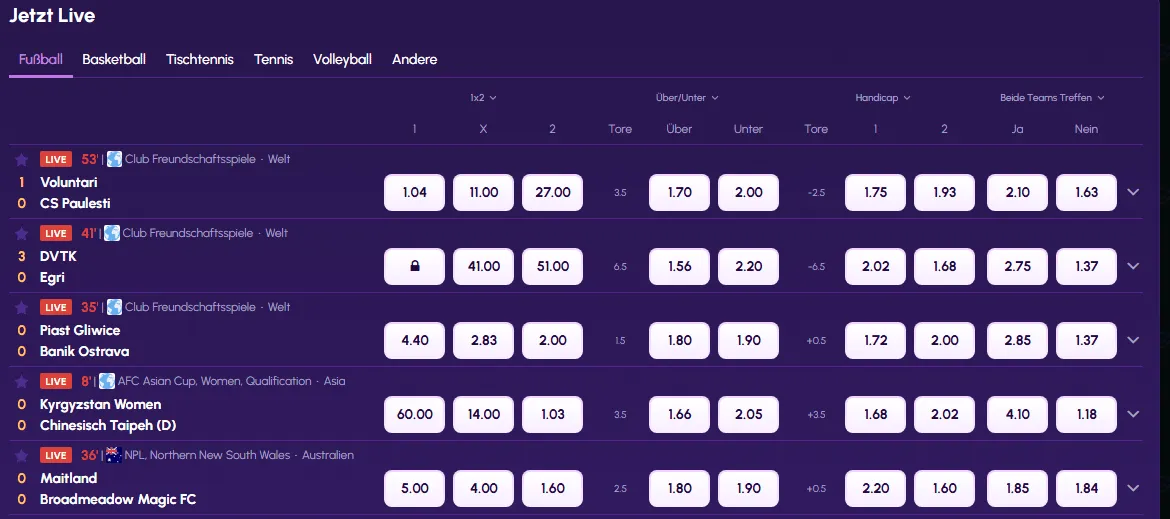Open the Broadmeadow Magic FC match
This screenshot has width=1170, height=519.
pos(118,499)
